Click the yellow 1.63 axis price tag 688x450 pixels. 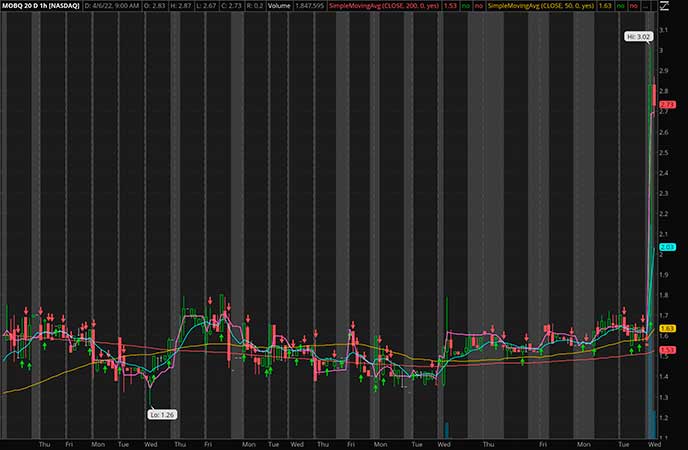(668, 328)
